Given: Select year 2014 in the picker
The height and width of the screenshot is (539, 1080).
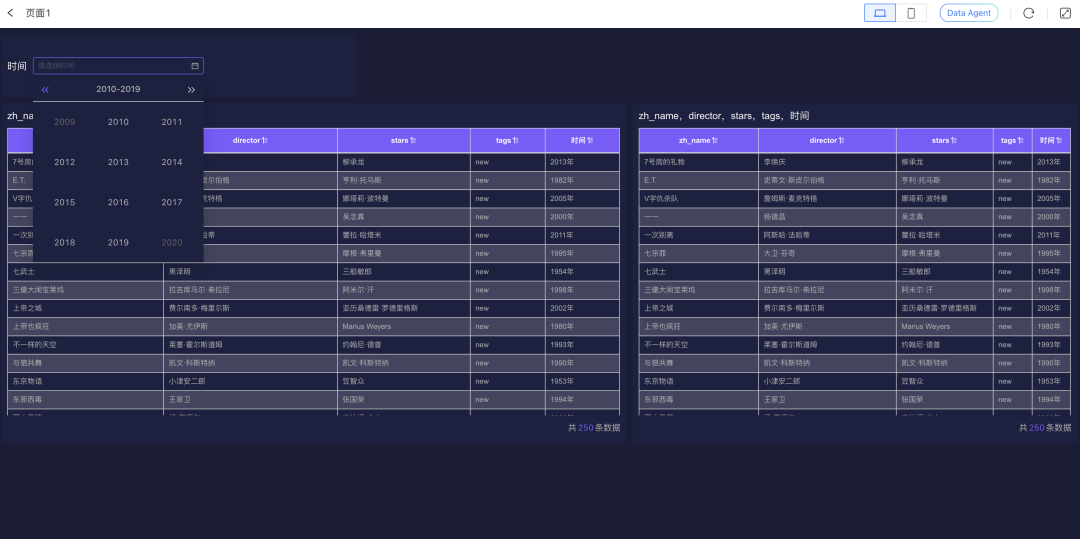Looking at the screenshot, I should click(172, 162).
